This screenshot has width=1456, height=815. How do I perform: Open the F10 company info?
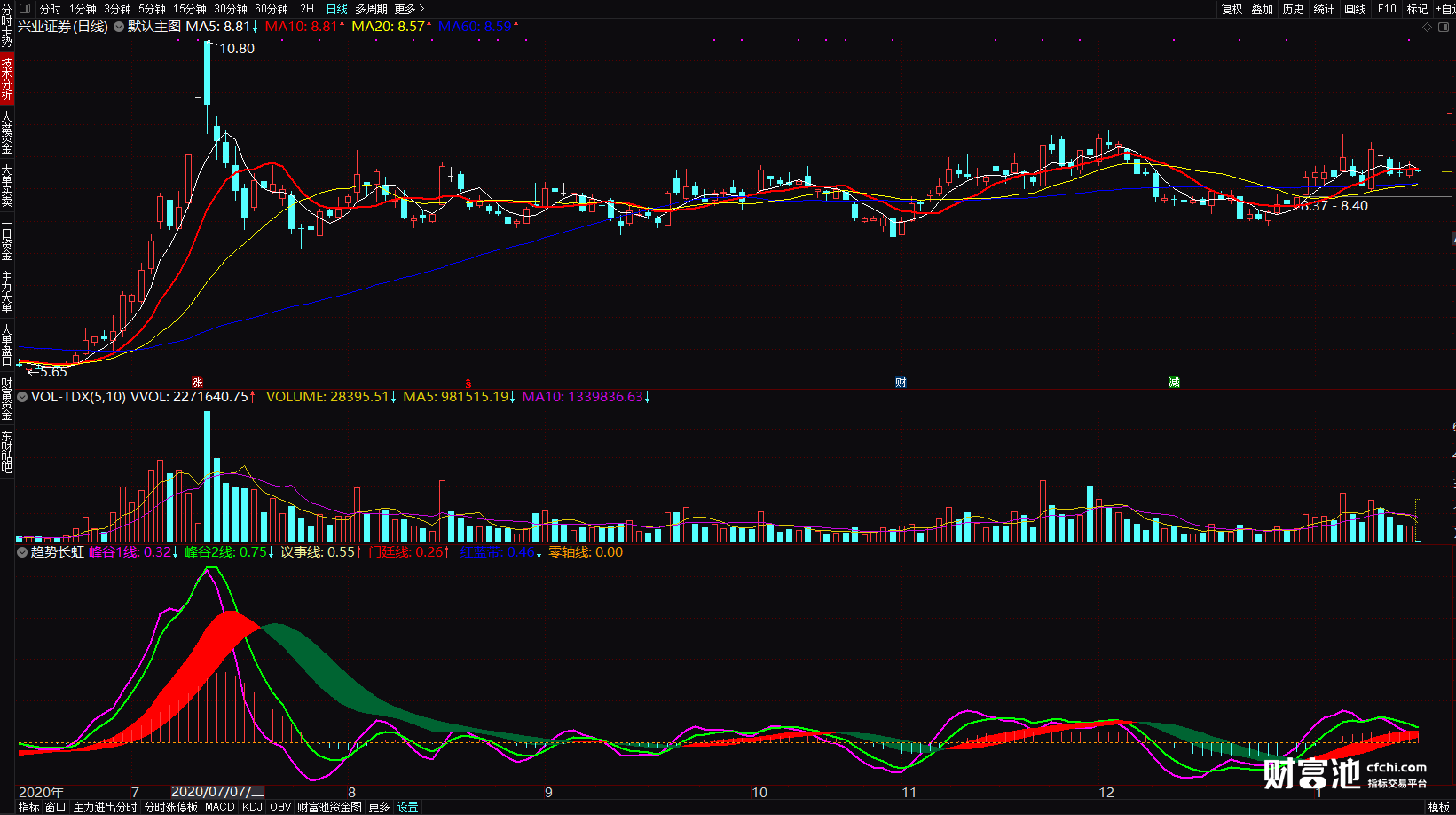coord(1387,9)
